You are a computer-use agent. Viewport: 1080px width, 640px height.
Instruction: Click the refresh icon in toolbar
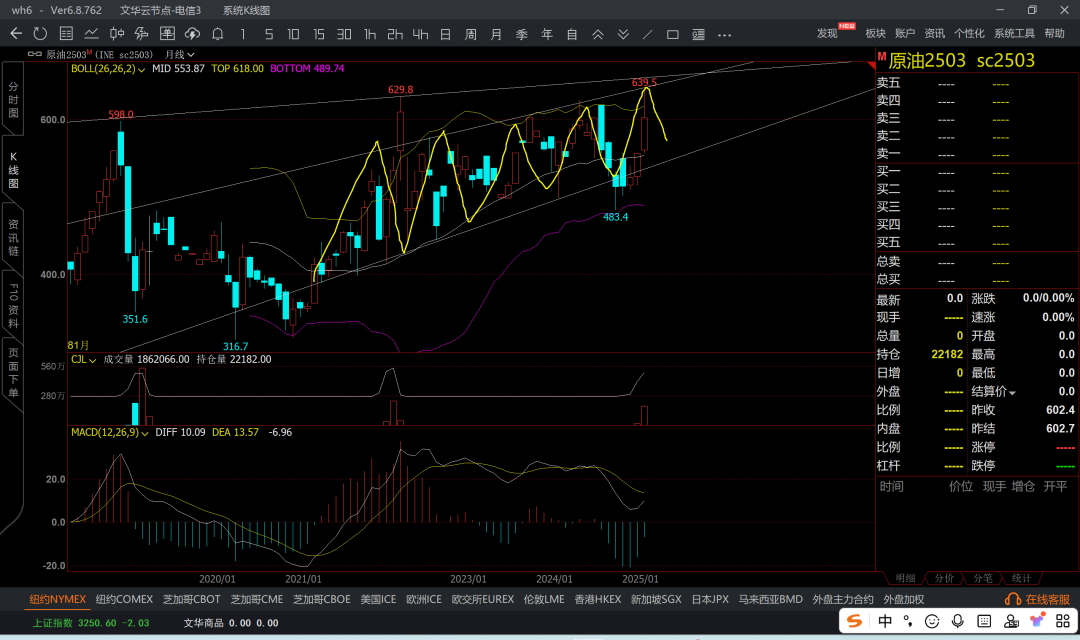(x=41, y=34)
